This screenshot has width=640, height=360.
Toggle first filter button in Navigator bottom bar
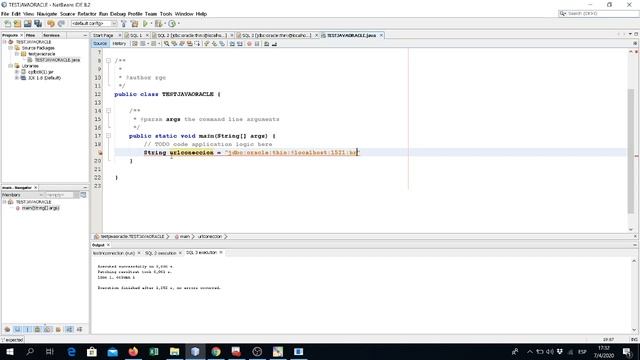coord(7,329)
